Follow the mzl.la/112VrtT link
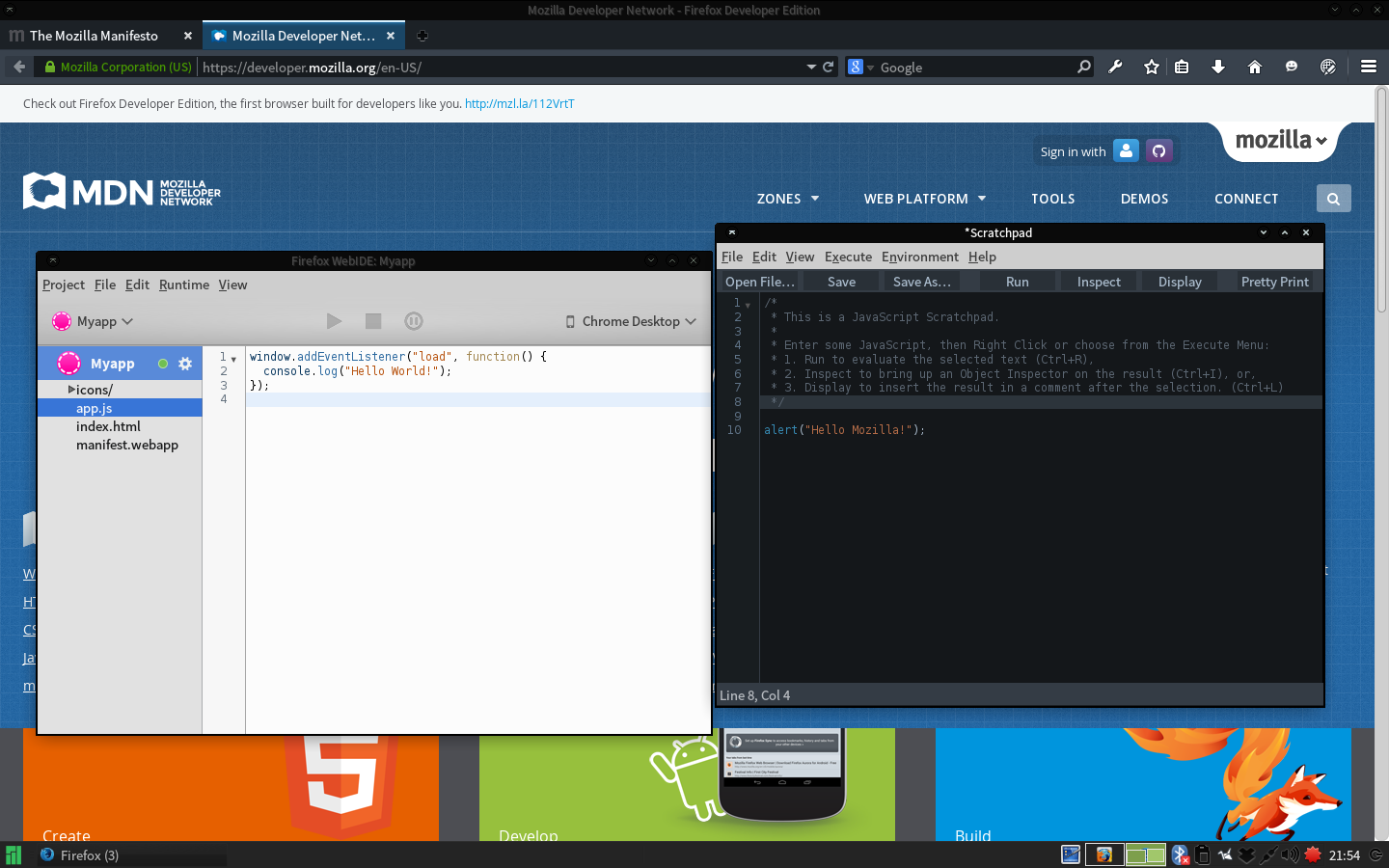1389x868 pixels. click(519, 104)
